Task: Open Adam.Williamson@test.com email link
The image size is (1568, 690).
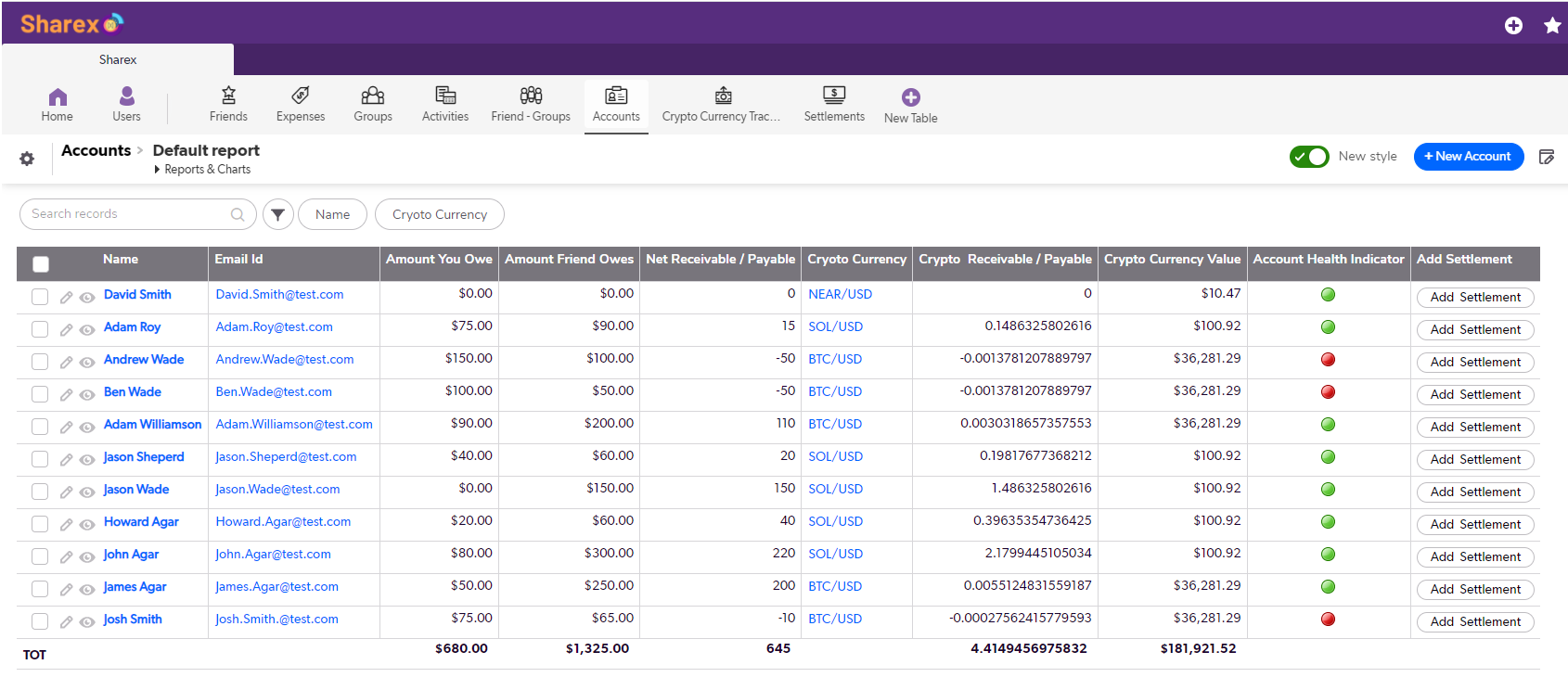Action: coord(294,425)
